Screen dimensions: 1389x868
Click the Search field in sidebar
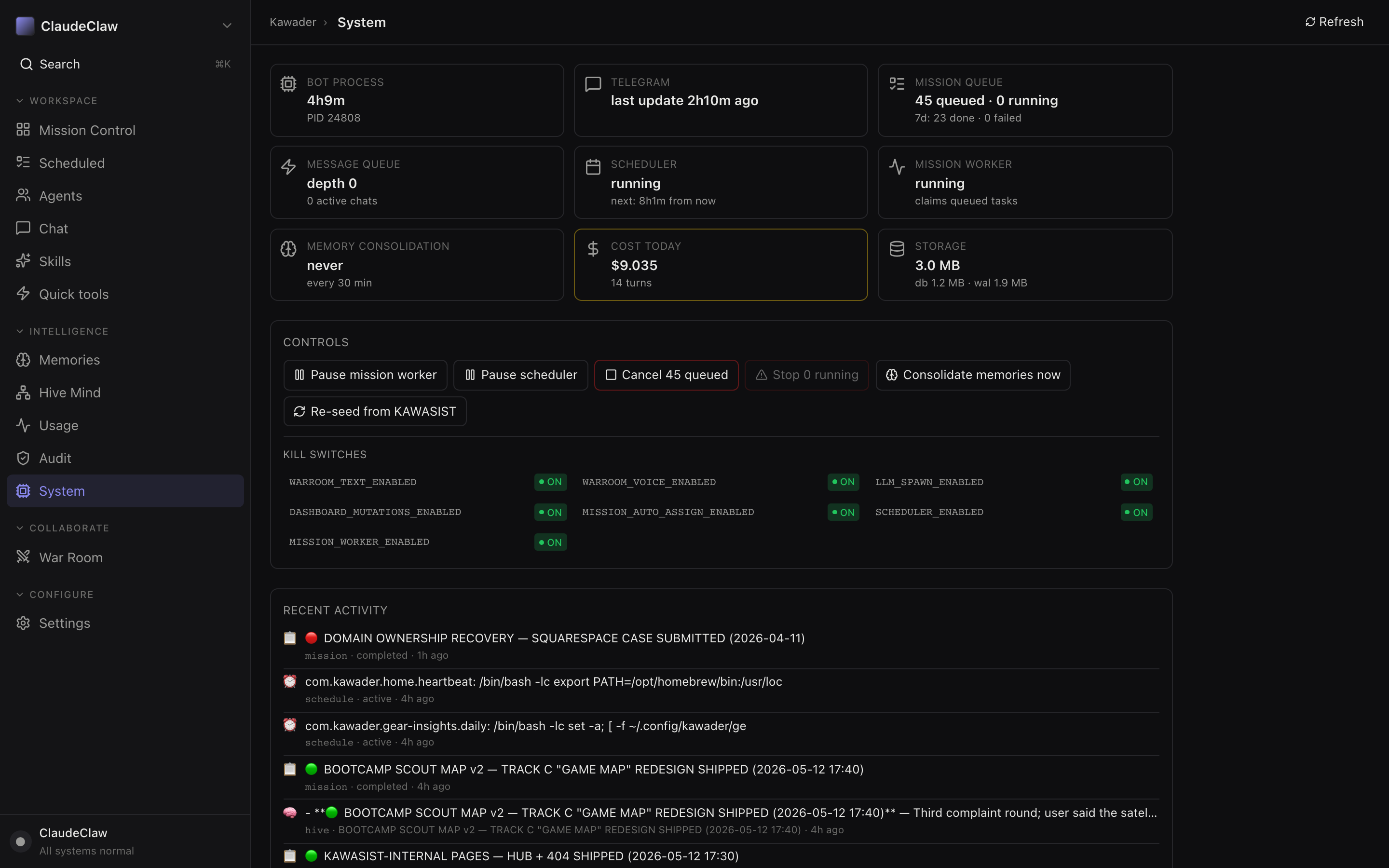[x=125, y=64]
